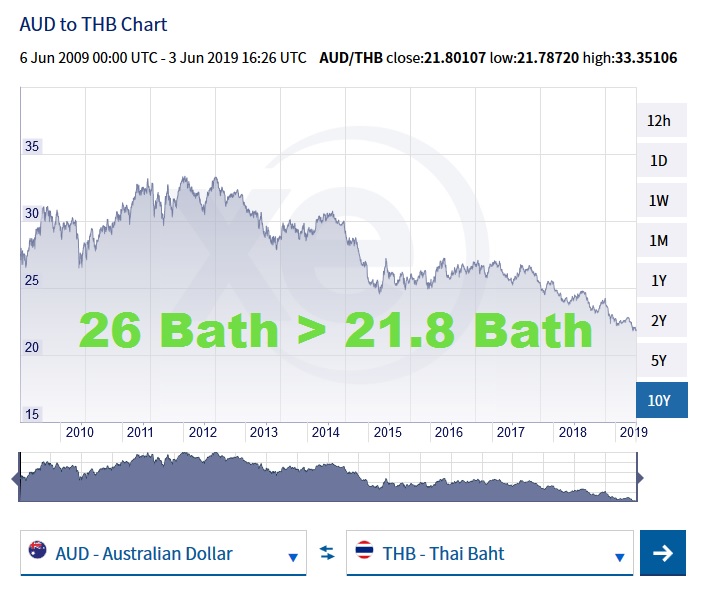The height and width of the screenshot is (602, 712).
Task: Switch chart to 1W range
Action: (658, 201)
